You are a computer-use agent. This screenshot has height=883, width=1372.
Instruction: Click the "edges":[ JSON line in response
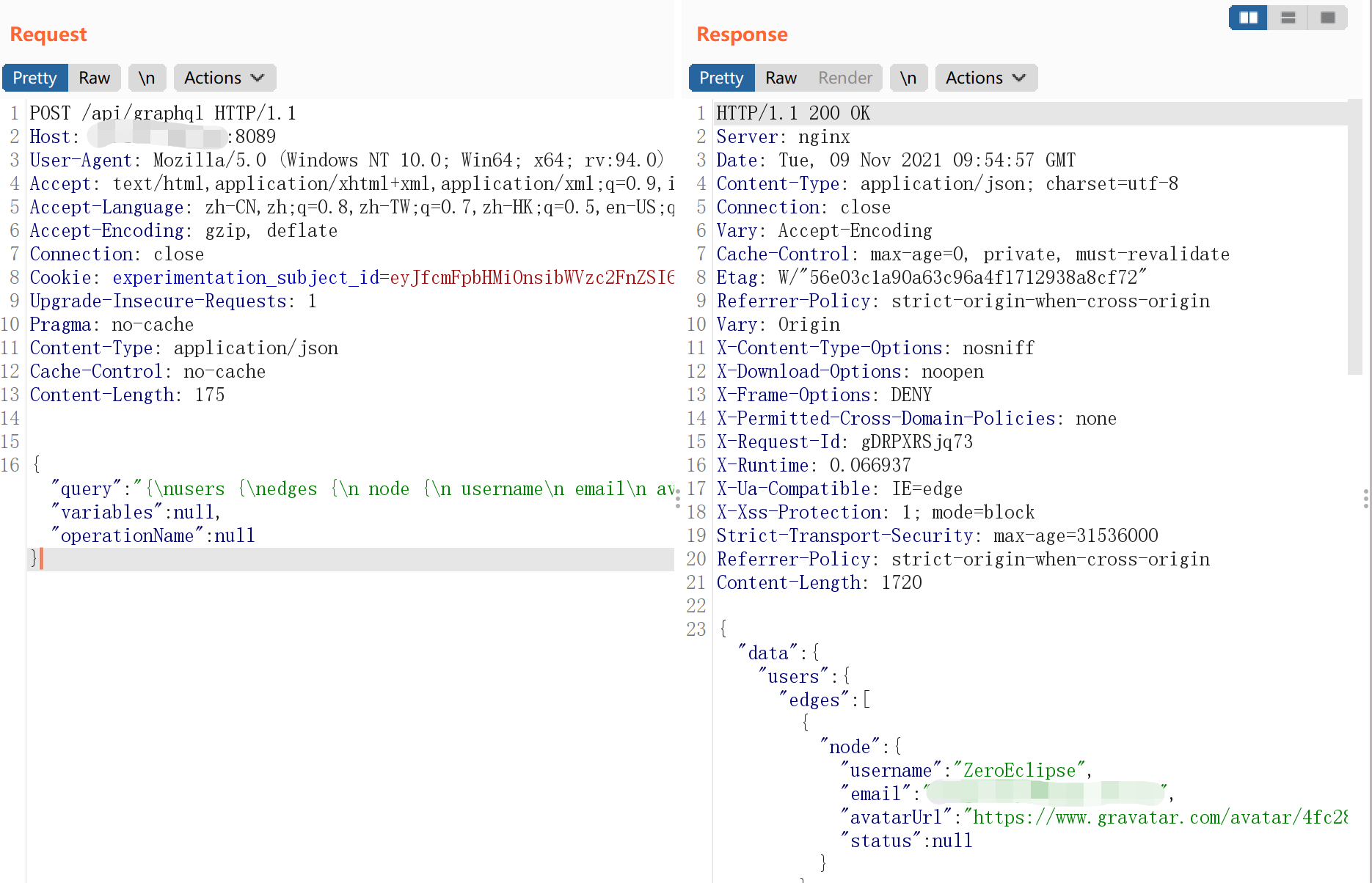point(824,700)
